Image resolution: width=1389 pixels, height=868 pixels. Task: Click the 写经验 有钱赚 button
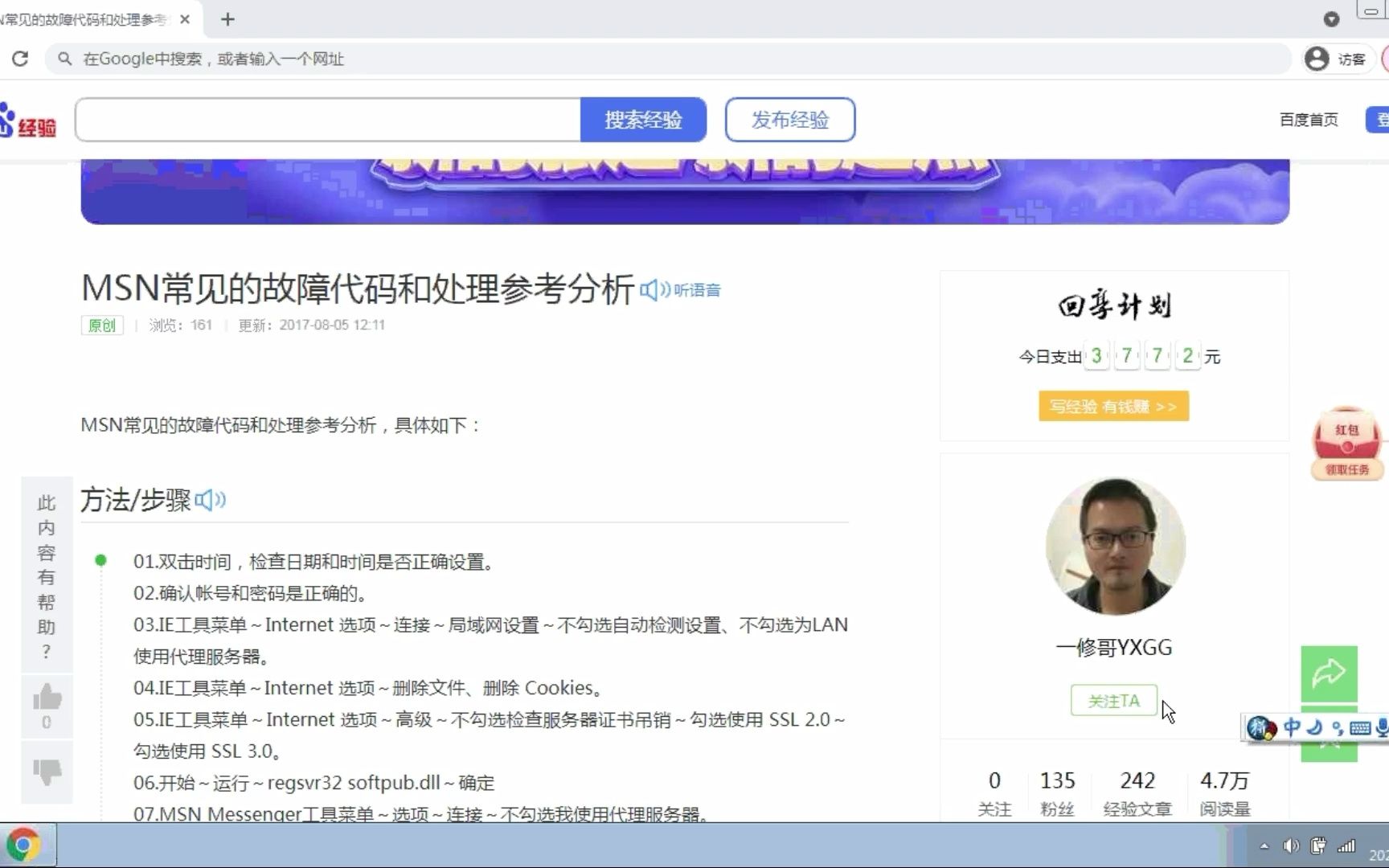pyautogui.click(x=1113, y=407)
